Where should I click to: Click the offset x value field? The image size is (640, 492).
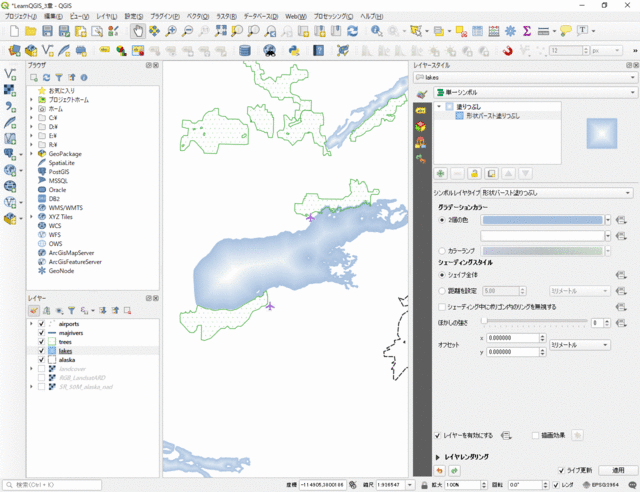513,338
